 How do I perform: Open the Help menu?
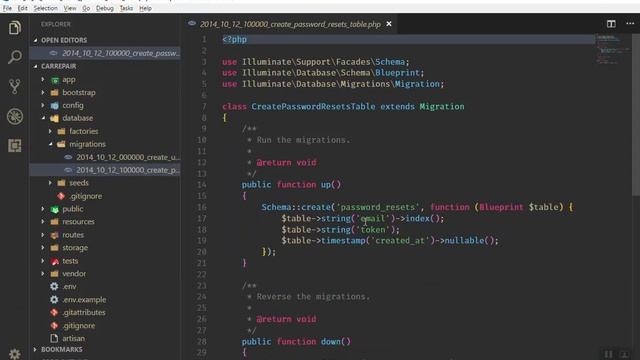click(145, 8)
